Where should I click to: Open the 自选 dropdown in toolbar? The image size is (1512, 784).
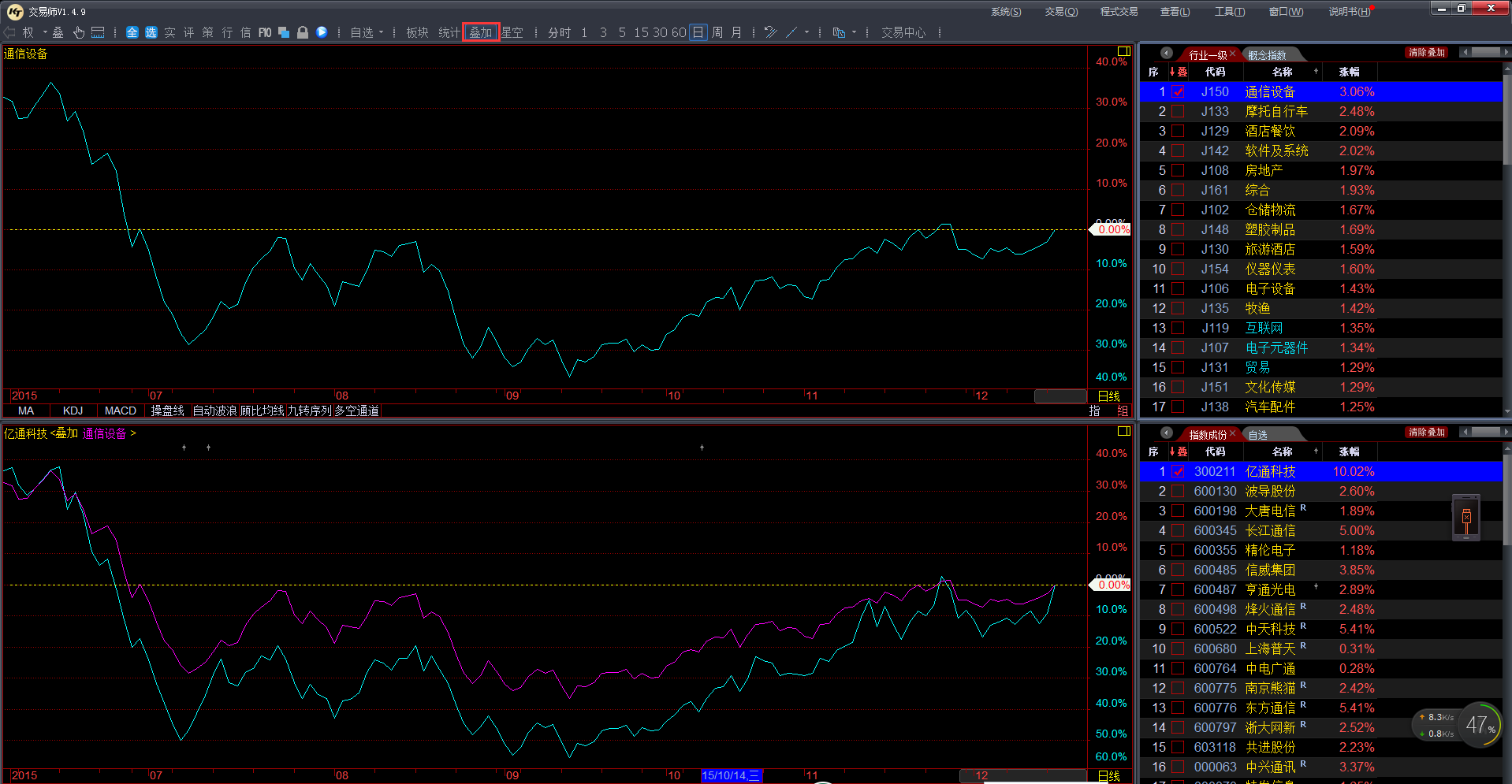pyautogui.click(x=367, y=32)
